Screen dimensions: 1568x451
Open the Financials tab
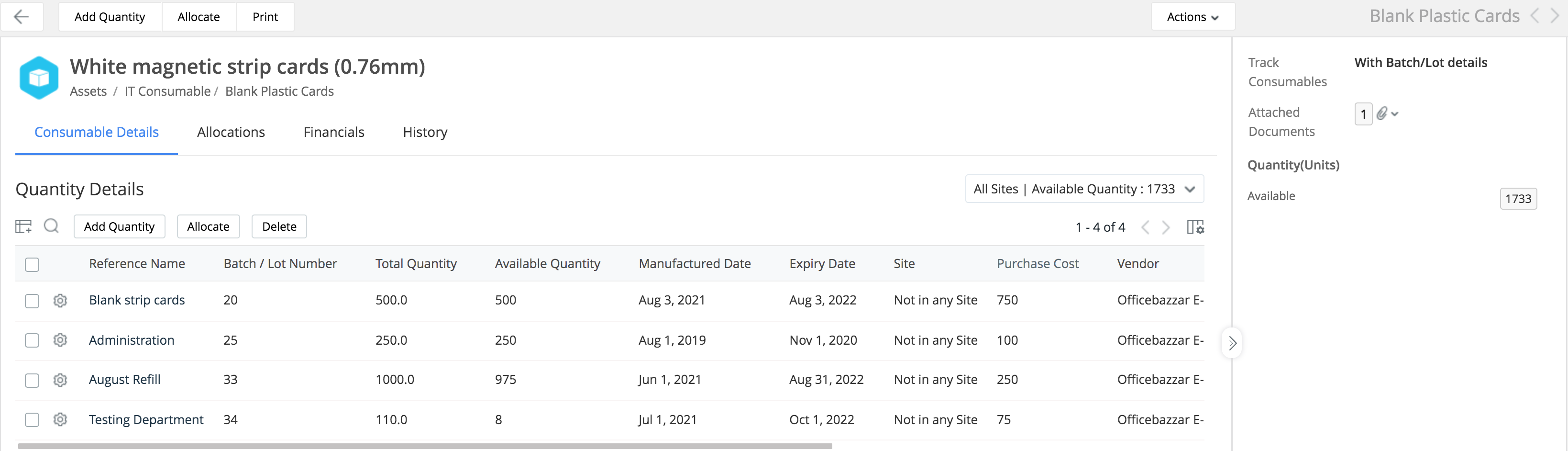[x=333, y=132]
